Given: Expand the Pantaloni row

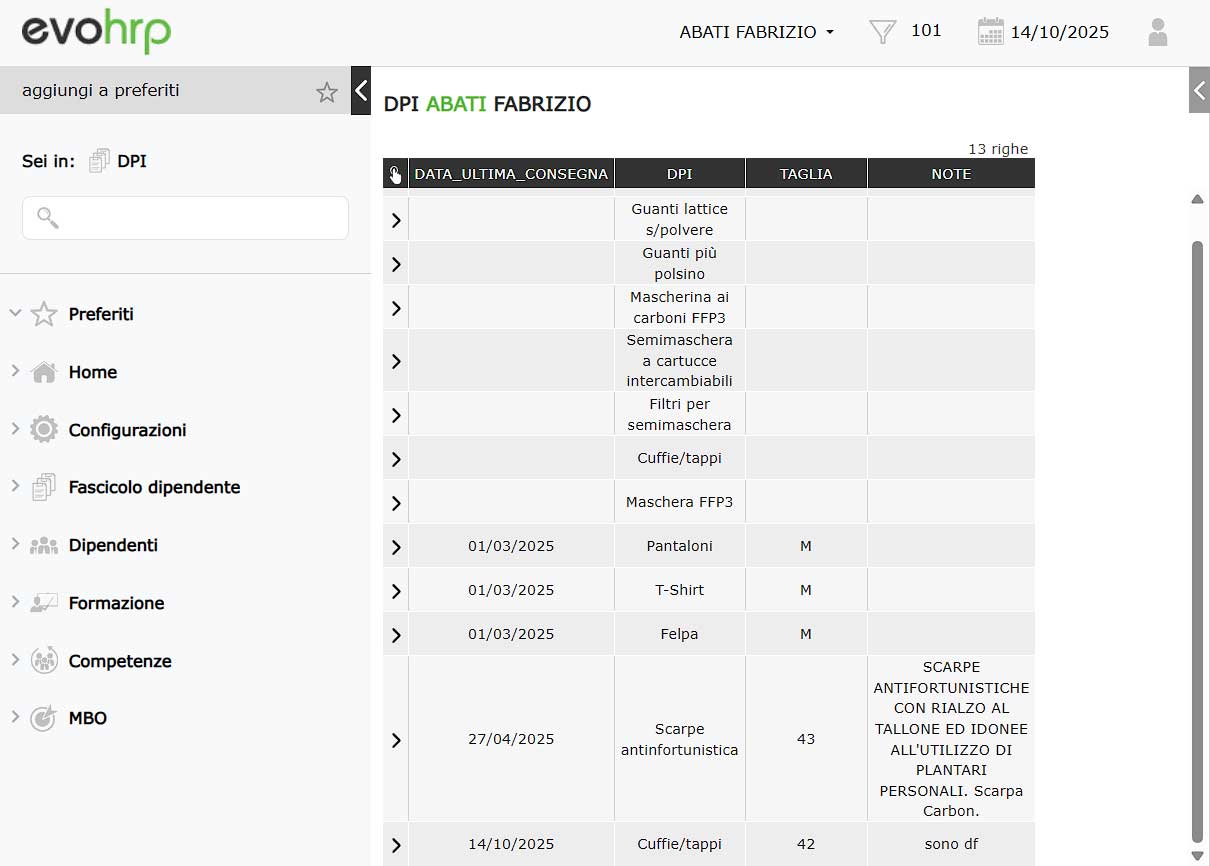Looking at the screenshot, I should point(396,547).
